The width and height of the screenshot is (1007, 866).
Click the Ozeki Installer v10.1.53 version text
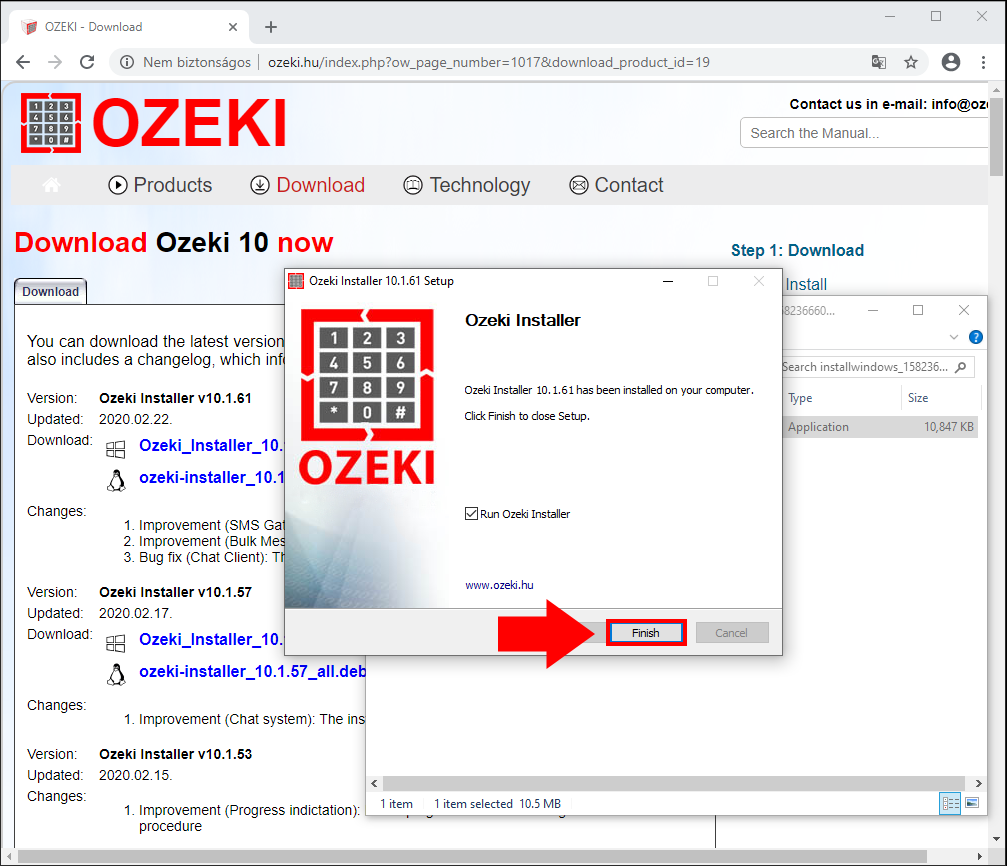[x=175, y=754]
